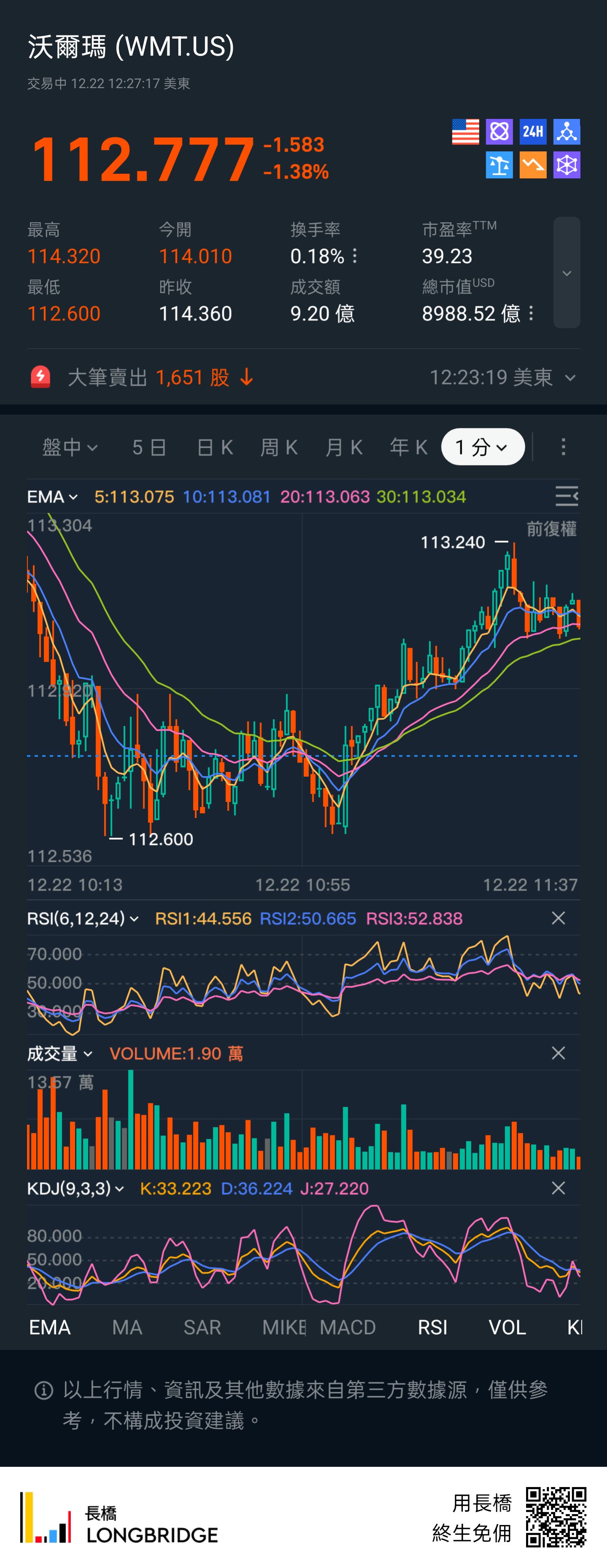Open chart settings lines icon beside EMA values
607x1568 pixels.
(566, 497)
